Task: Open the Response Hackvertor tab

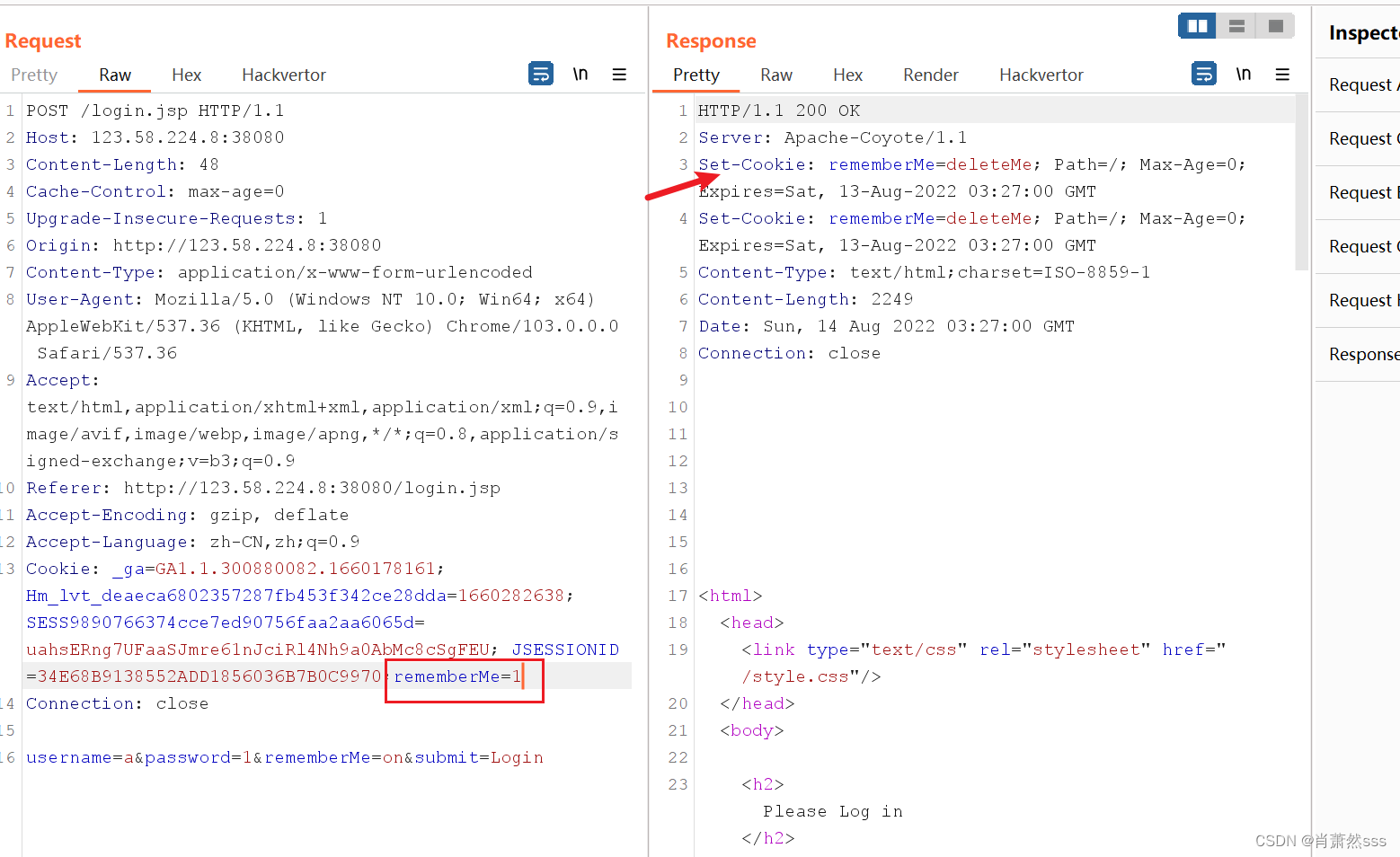Action: (1041, 75)
